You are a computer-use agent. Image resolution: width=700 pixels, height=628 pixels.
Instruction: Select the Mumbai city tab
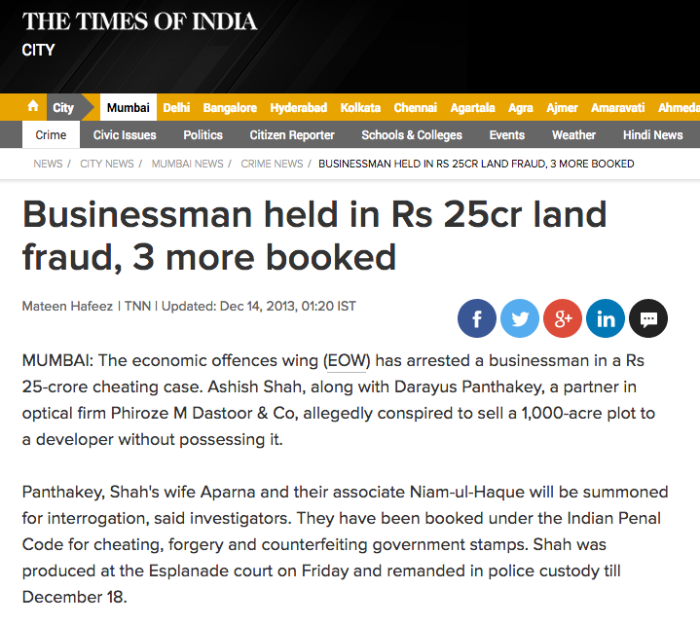pos(128,108)
